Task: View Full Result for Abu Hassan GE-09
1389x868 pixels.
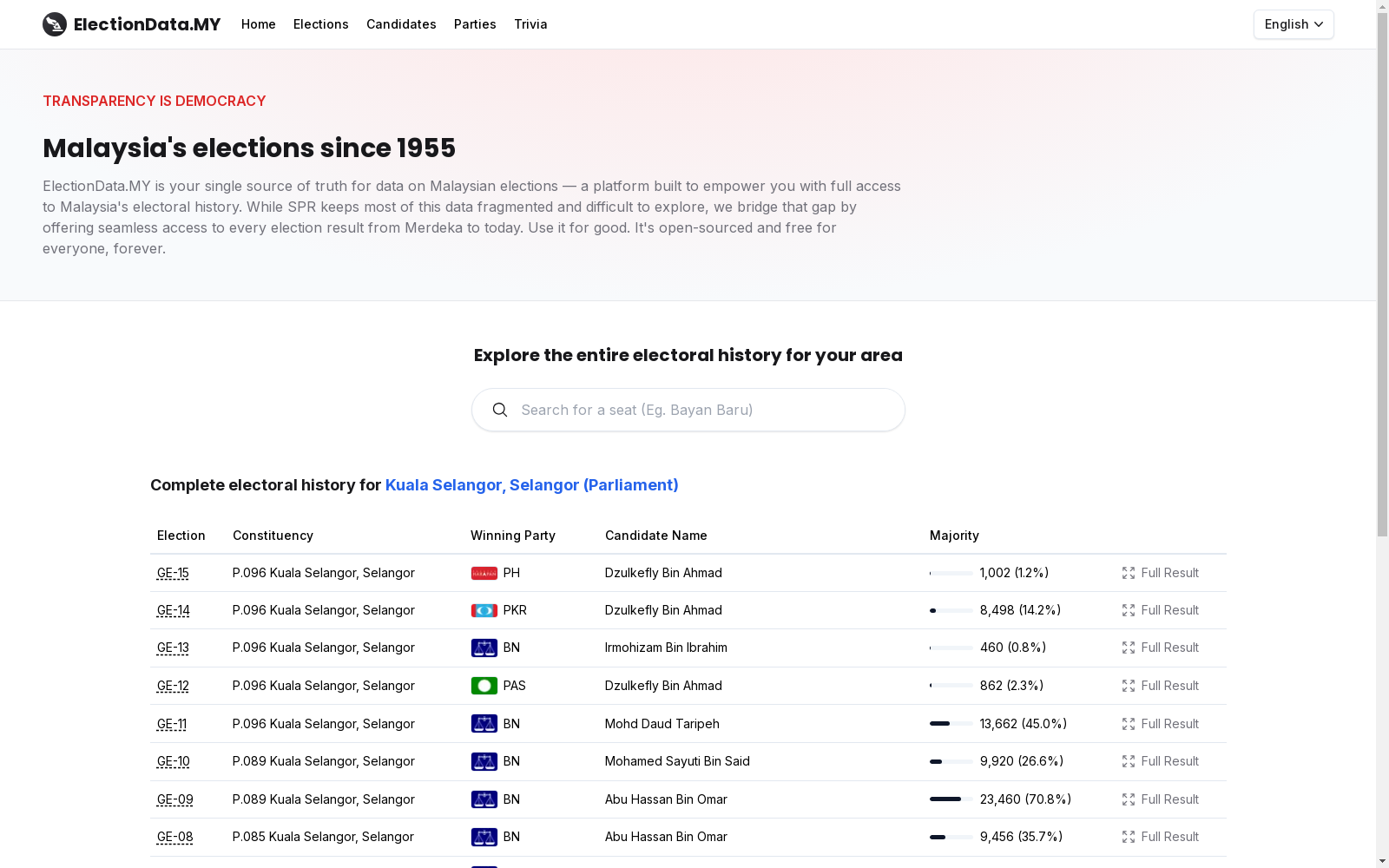Action: coord(1160,799)
